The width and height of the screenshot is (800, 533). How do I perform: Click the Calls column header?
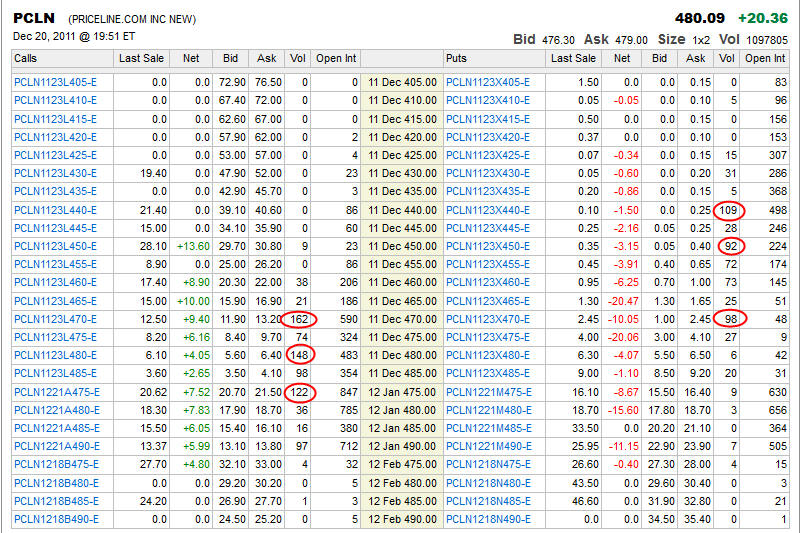point(27,59)
